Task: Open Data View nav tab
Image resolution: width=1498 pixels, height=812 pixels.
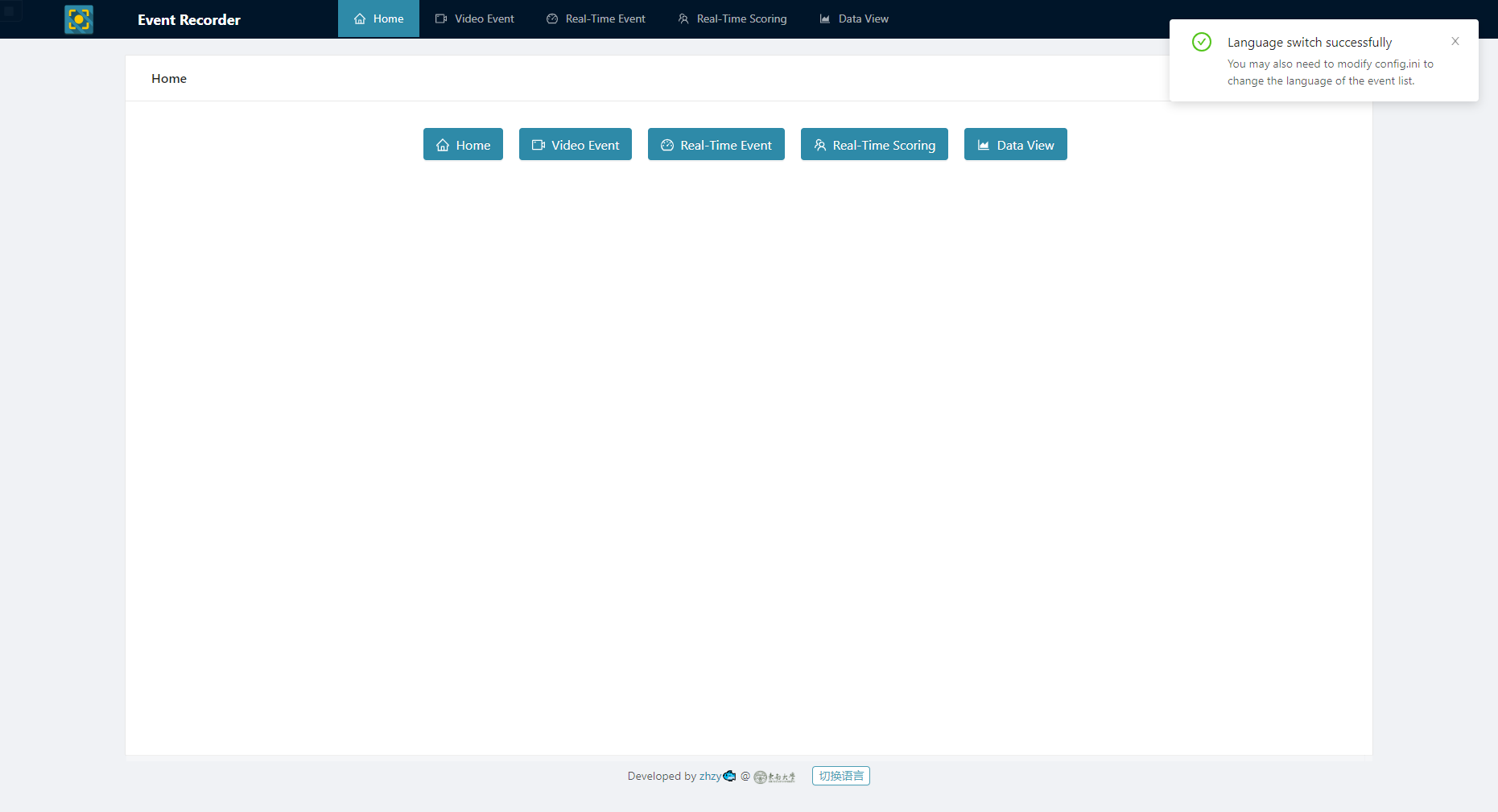Action: [x=854, y=19]
